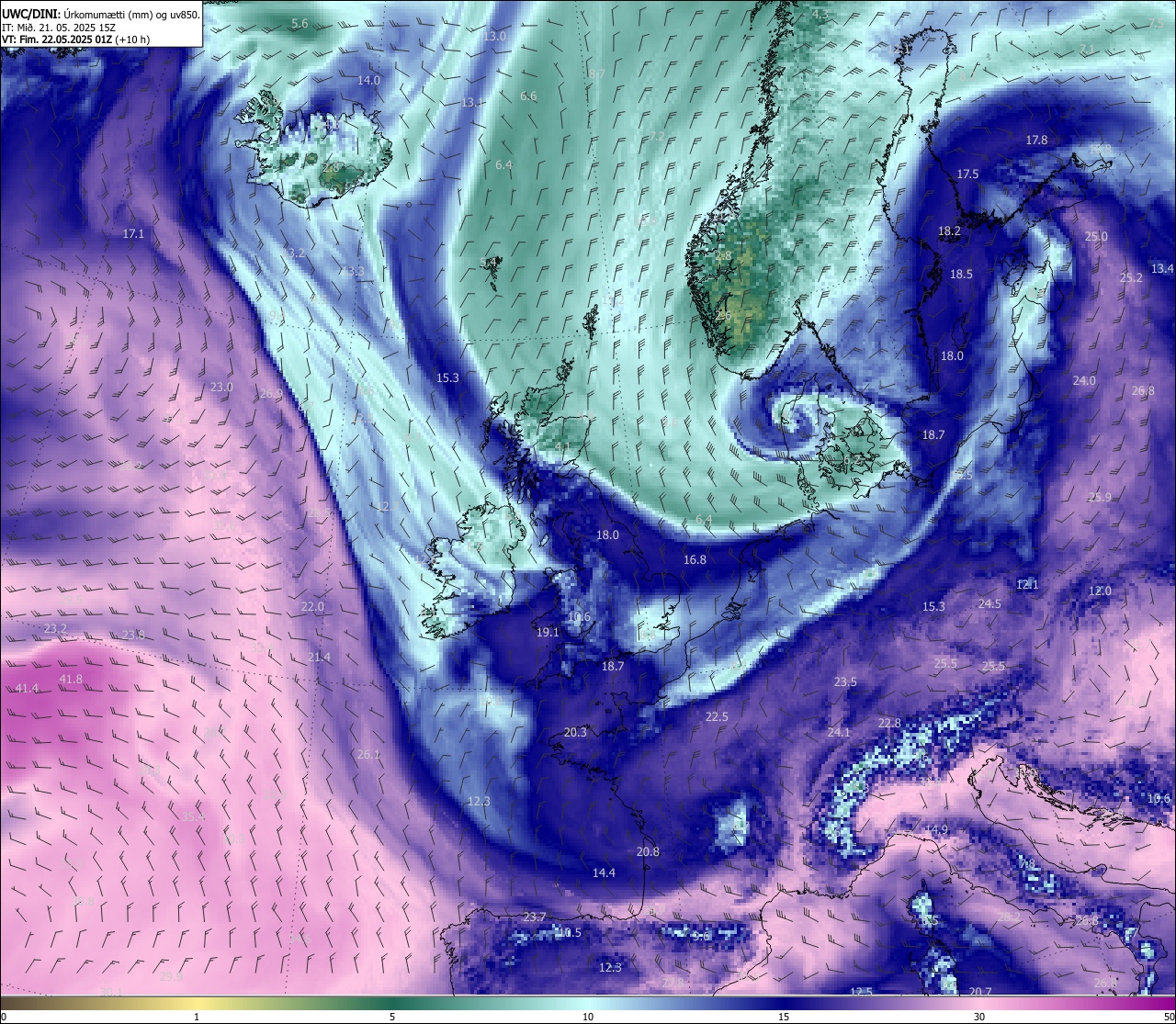Image resolution: width=1176 pixels, height=1024 pixels.
Task: Click the color scale label 30
Action: click(x=979, y=1017)
